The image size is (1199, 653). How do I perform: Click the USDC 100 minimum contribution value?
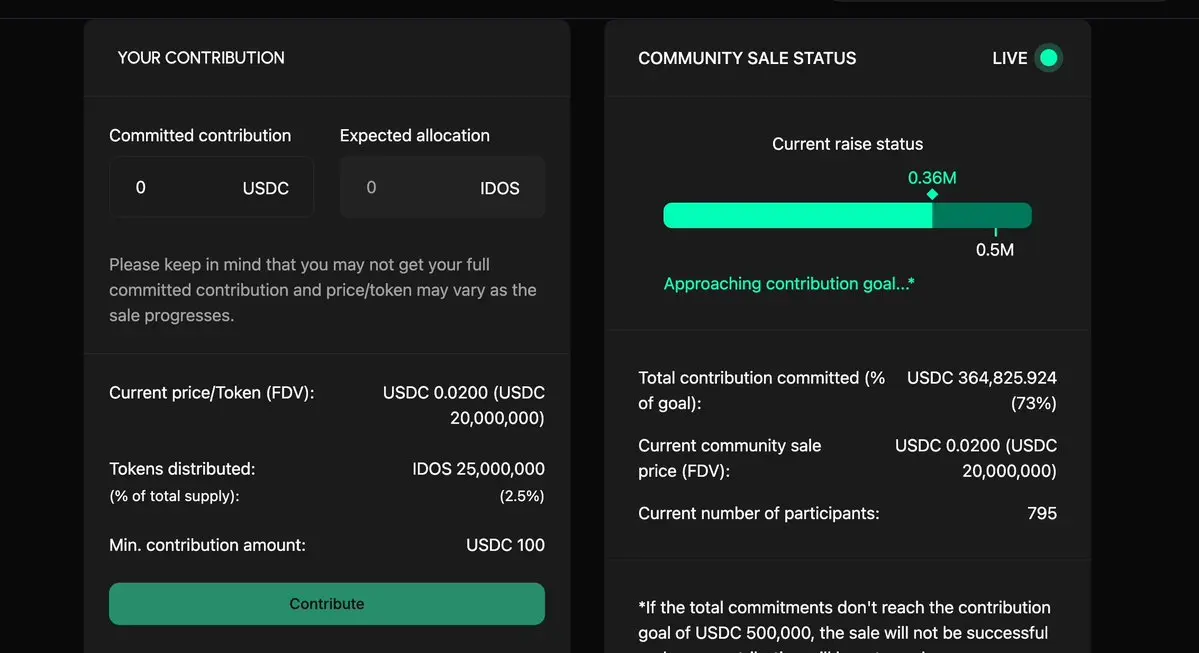tap(505, 545)
